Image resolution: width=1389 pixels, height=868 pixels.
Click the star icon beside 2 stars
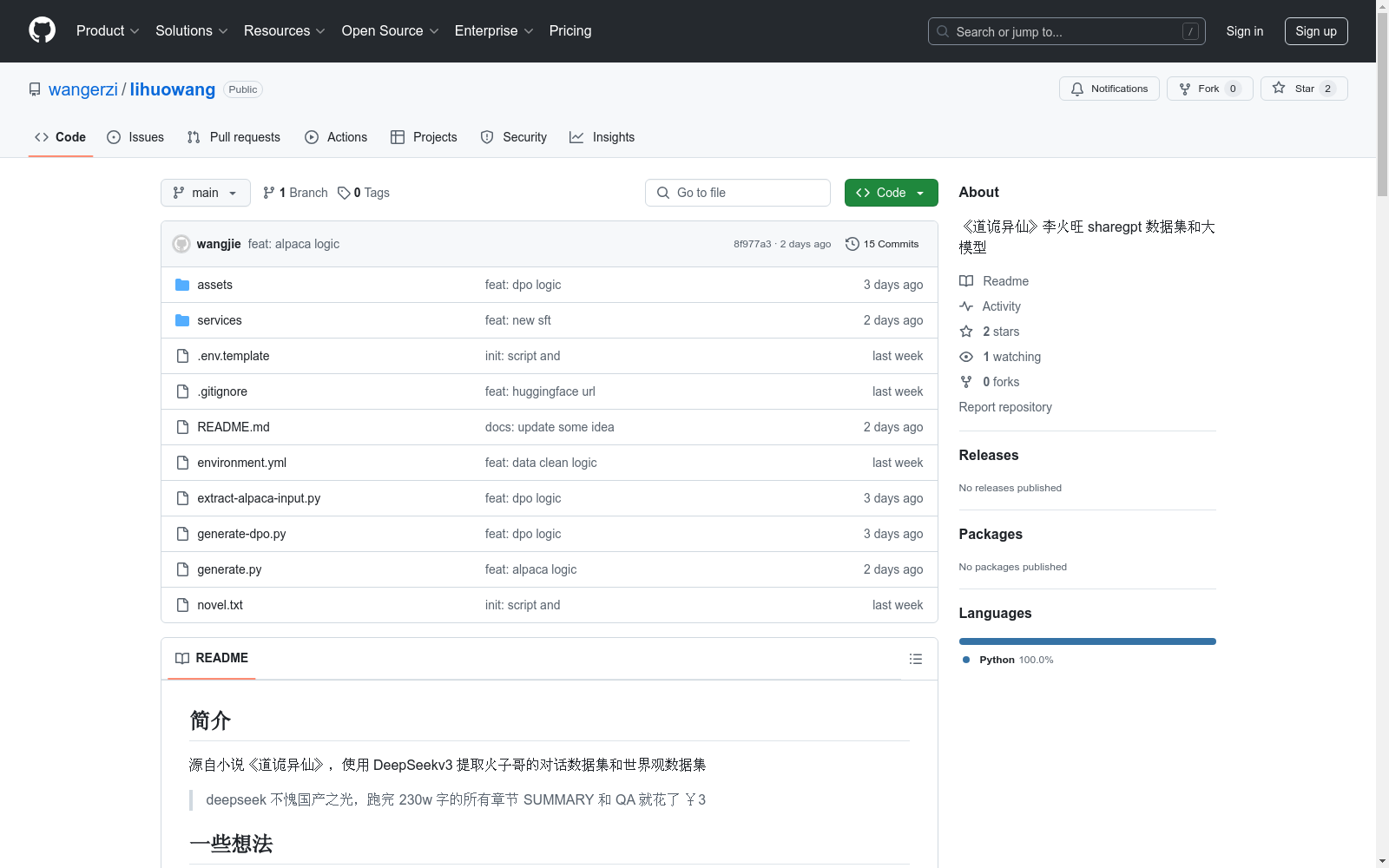966,332
